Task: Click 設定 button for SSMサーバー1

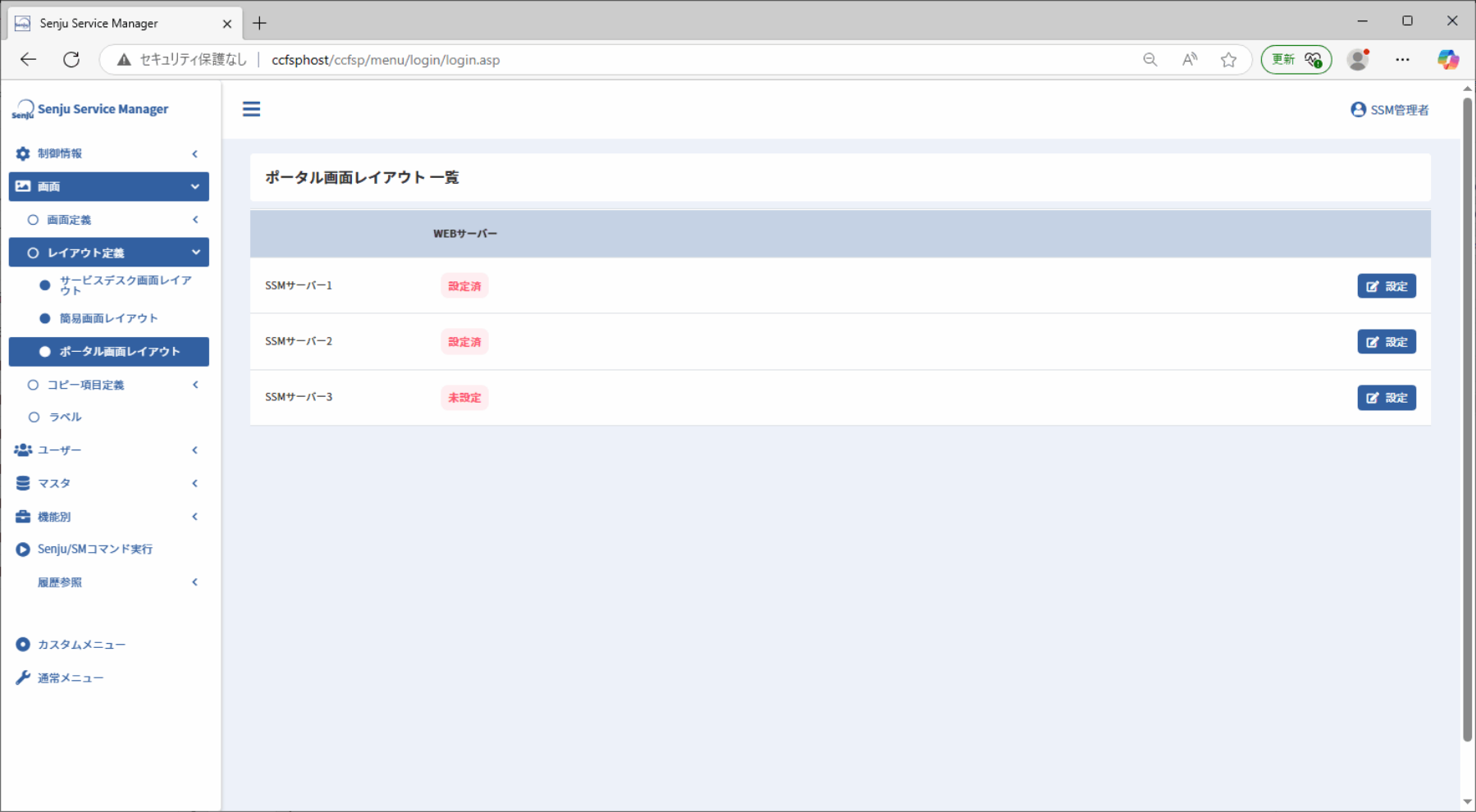Action: pyautogui.click(x=1387, y=286)
